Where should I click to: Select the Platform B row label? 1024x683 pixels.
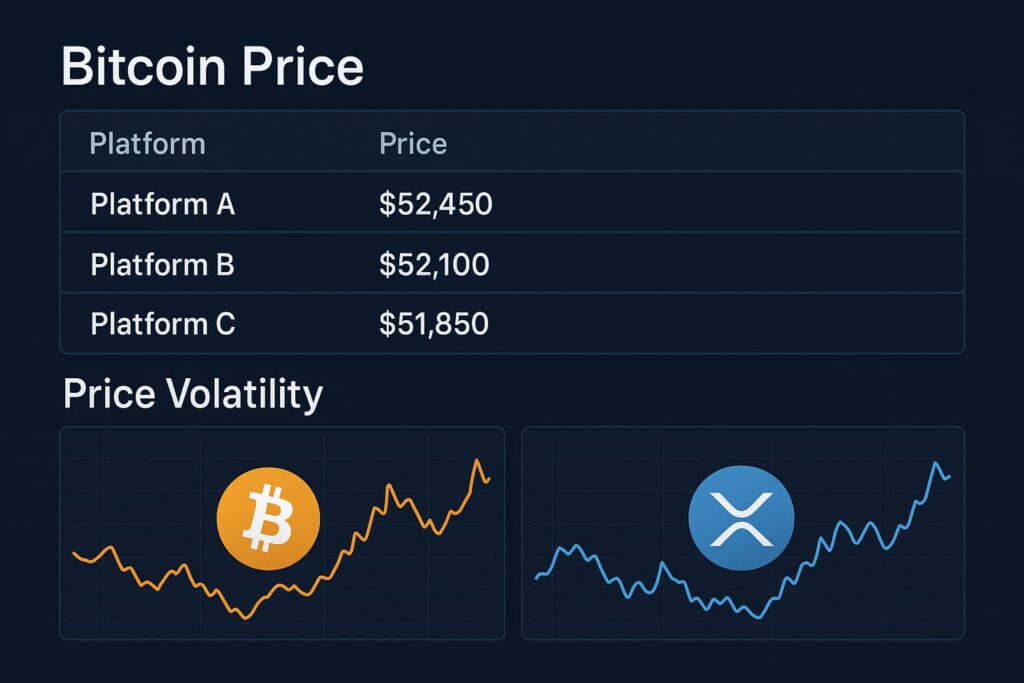162,265
